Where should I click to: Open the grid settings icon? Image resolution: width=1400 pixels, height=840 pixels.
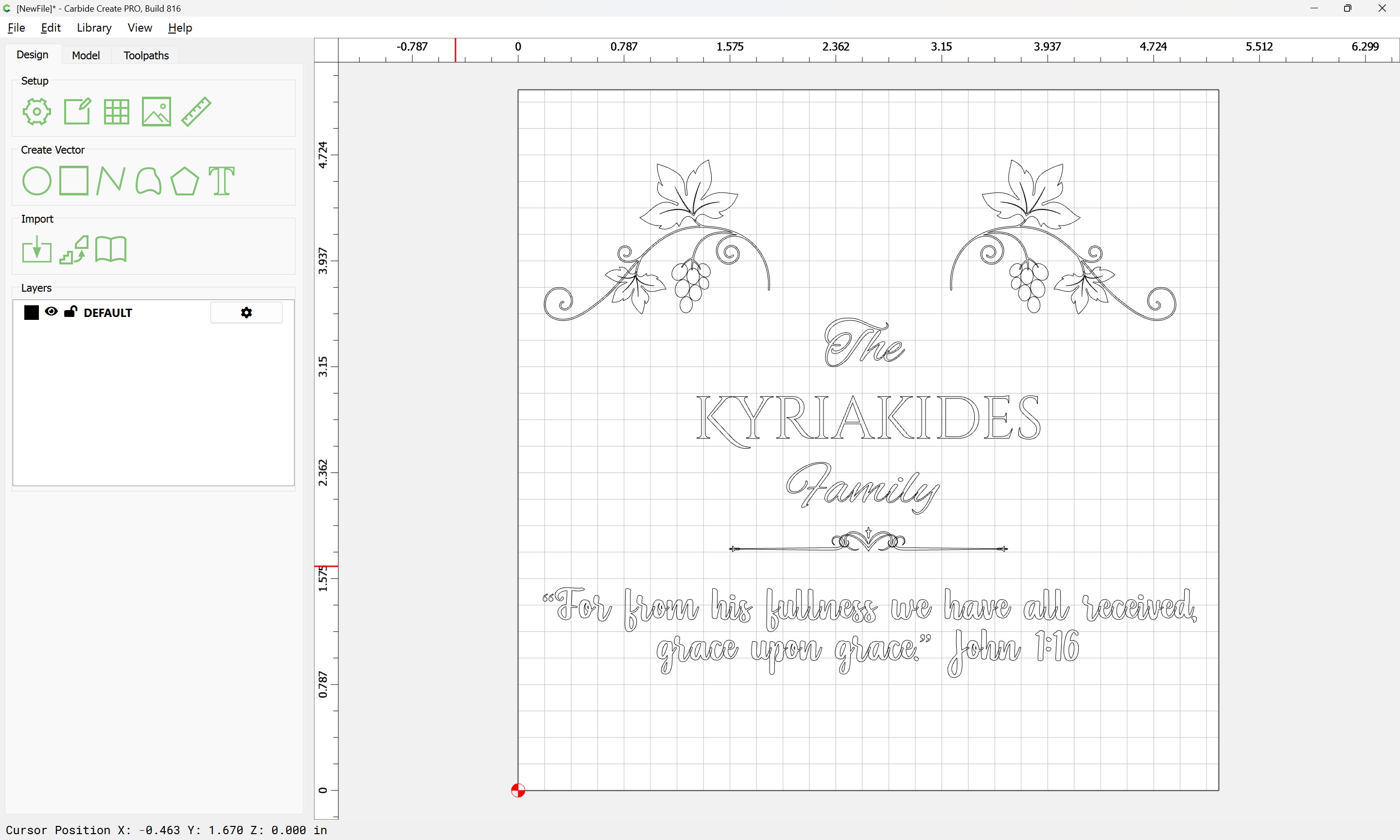click(117, 111)
